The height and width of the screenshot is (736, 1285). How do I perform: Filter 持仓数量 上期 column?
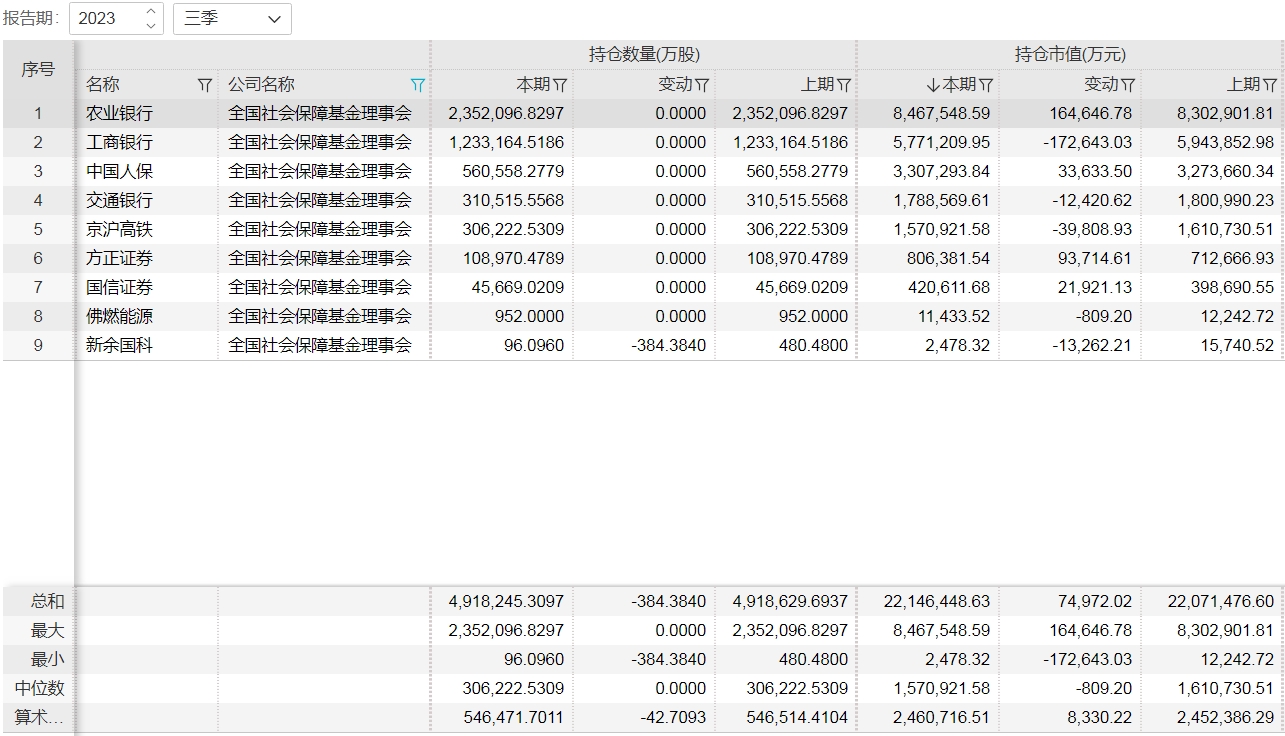coord(844,85)
